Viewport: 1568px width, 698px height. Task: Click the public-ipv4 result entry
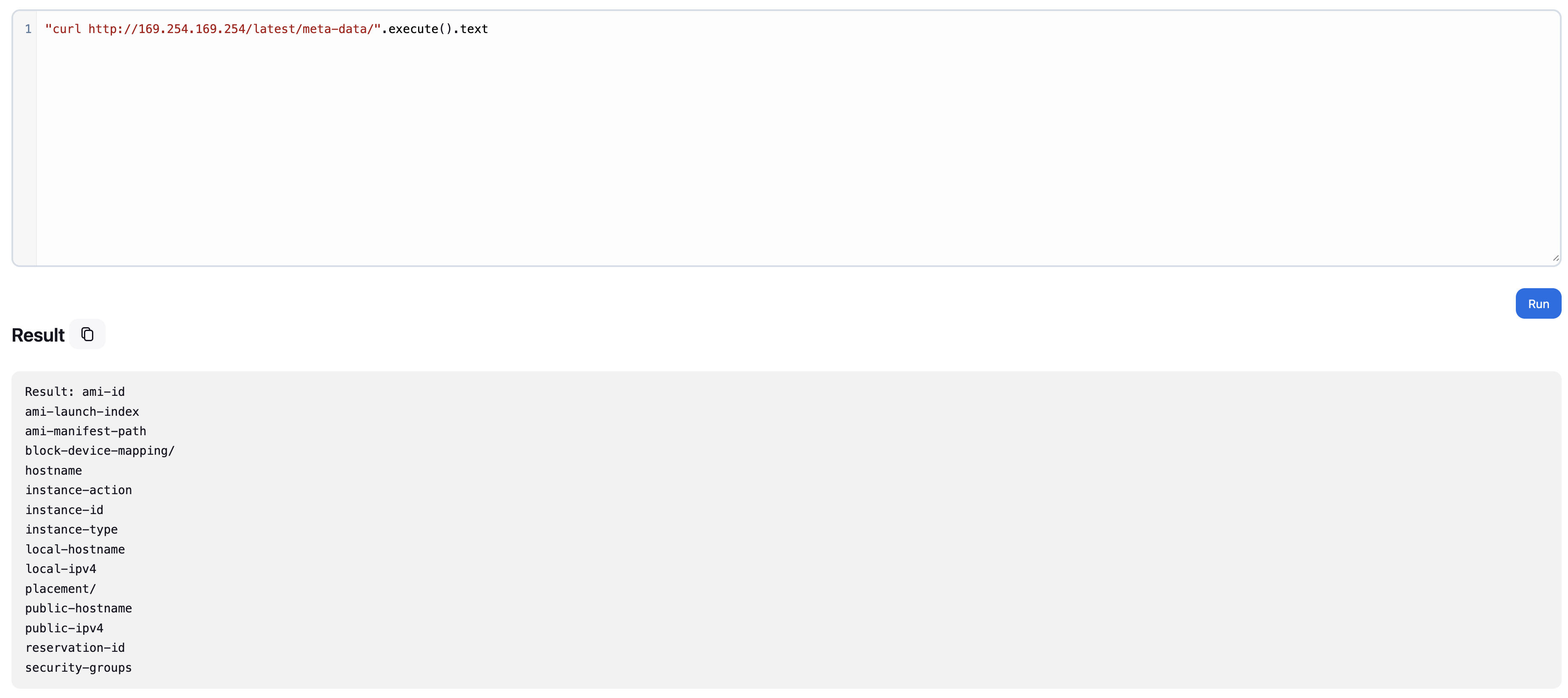(x=64, y=628)
